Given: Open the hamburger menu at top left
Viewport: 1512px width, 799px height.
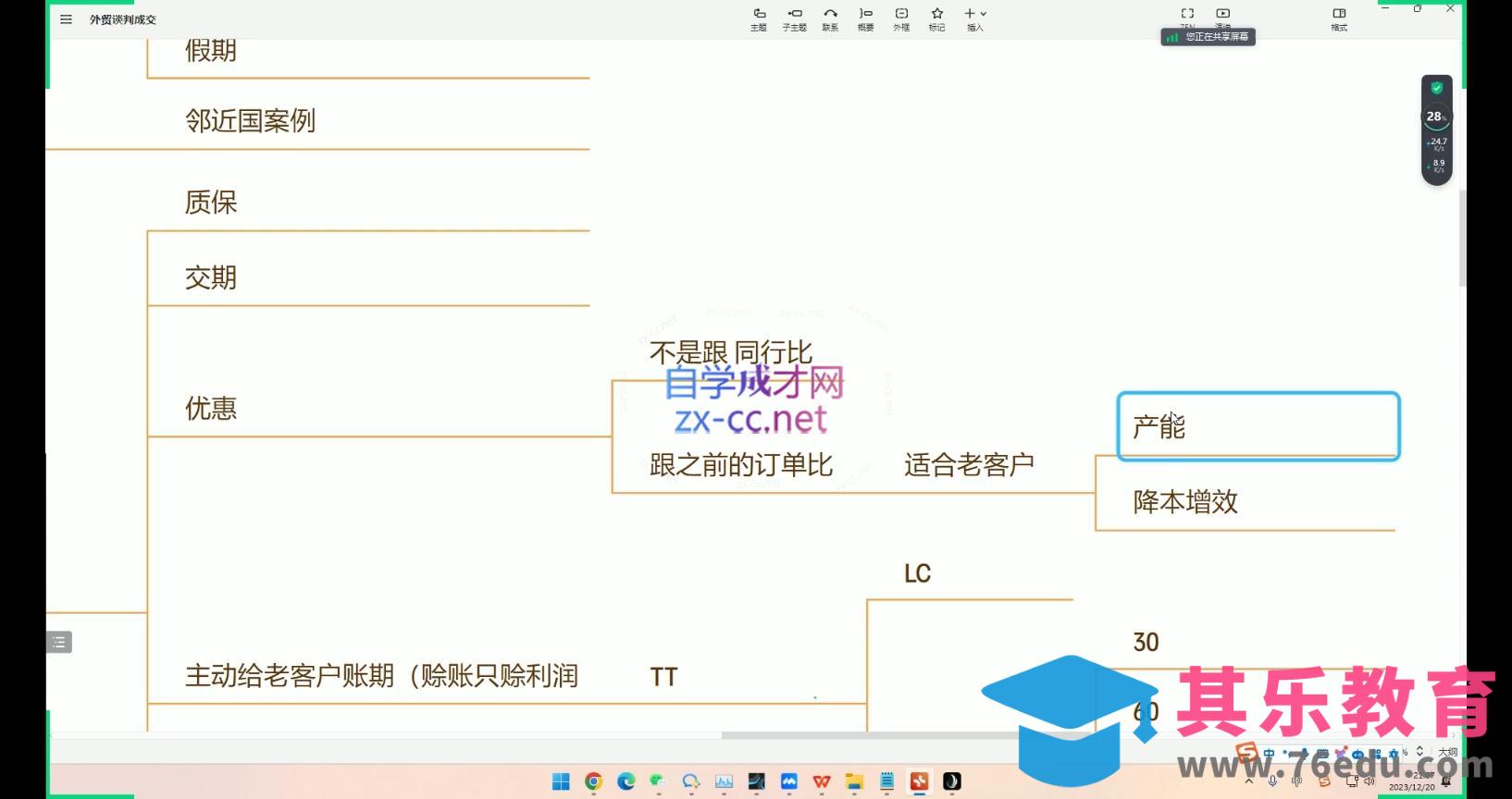Looking at the screenshot, I should point(66,19).
